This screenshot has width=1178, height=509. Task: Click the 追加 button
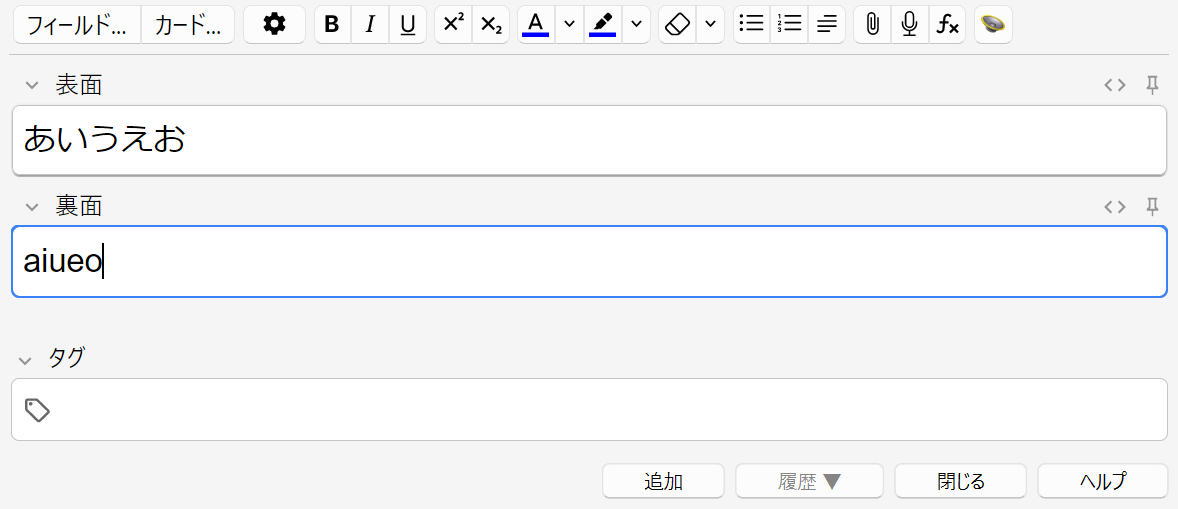coord(662,481)
